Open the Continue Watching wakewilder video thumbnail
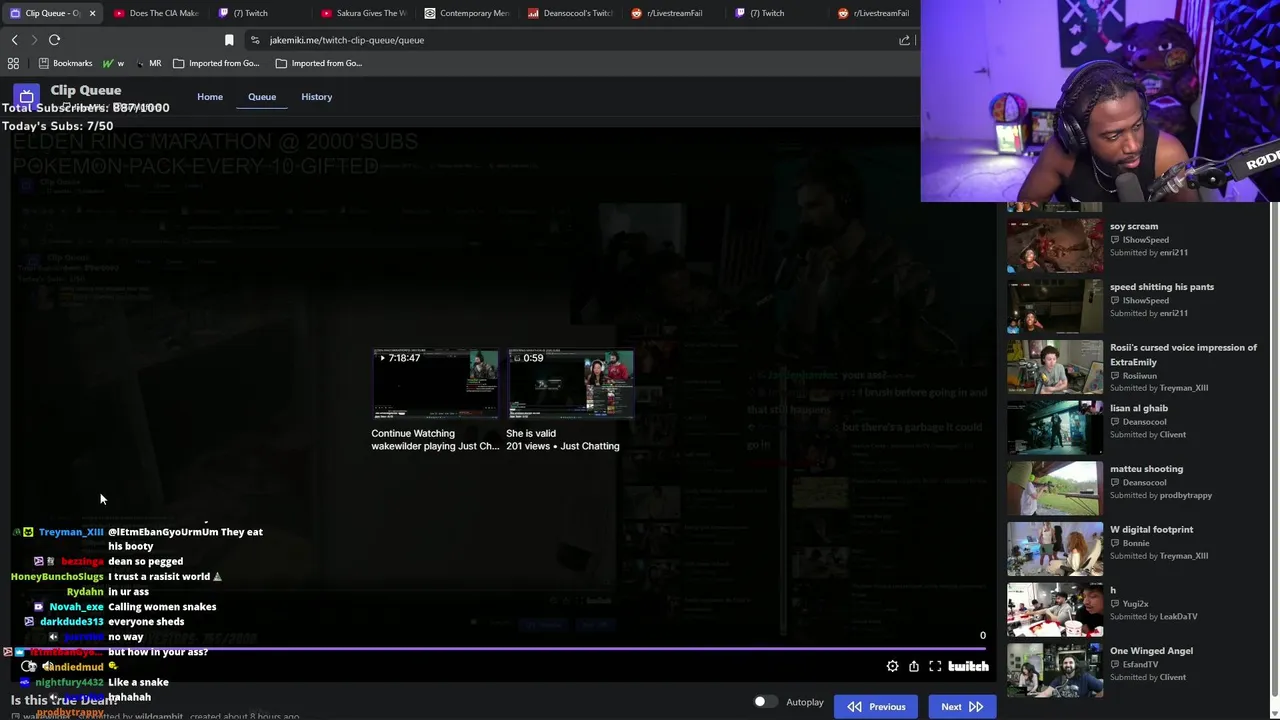This screenshot has height=720, width=1280. click(435, 384)
